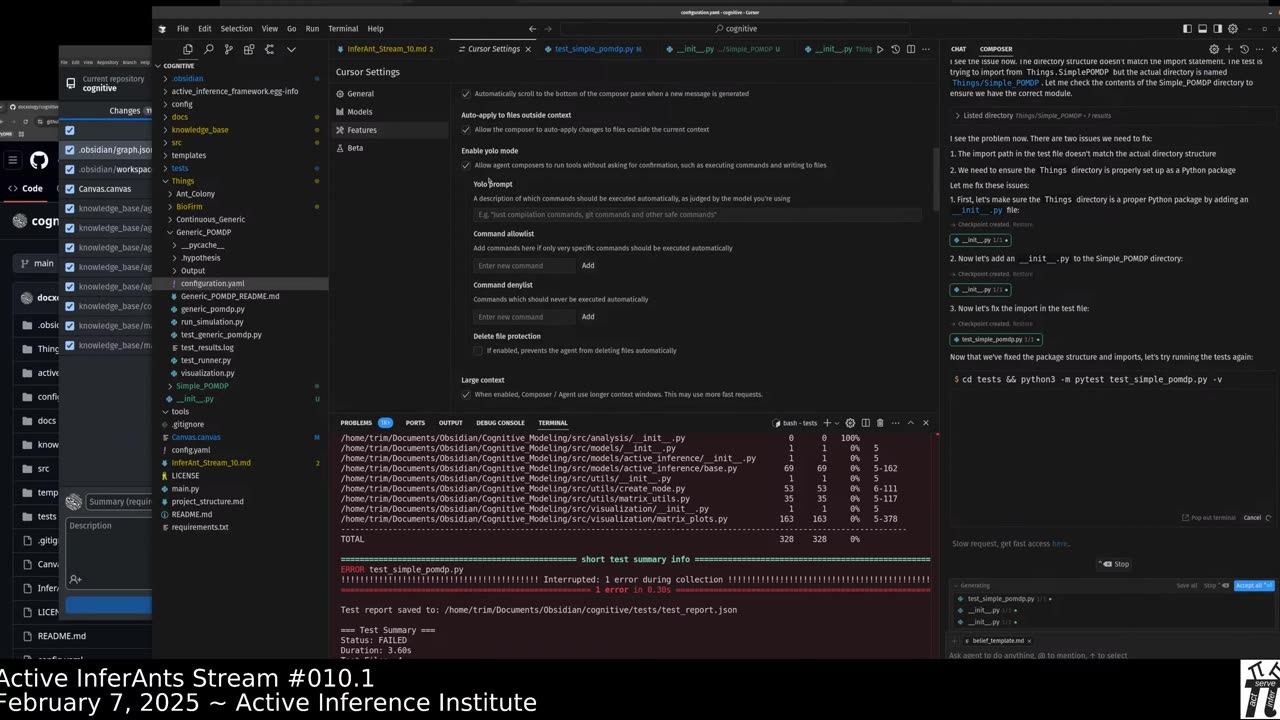The width and height of the screenshot is (1280, 720).
Task: Open the GitHub logo in the browser window
Action: click(39, 160)
